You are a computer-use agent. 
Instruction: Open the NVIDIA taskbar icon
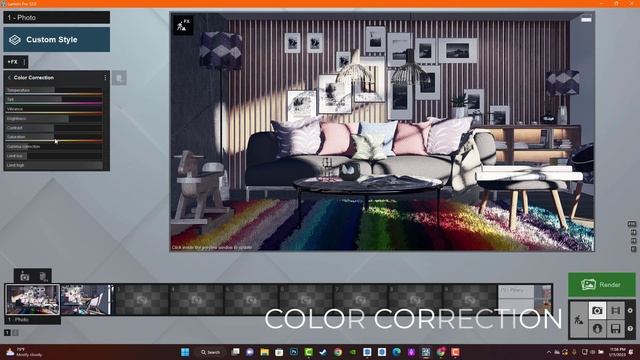pyautogui.click(x=353, y=352)
